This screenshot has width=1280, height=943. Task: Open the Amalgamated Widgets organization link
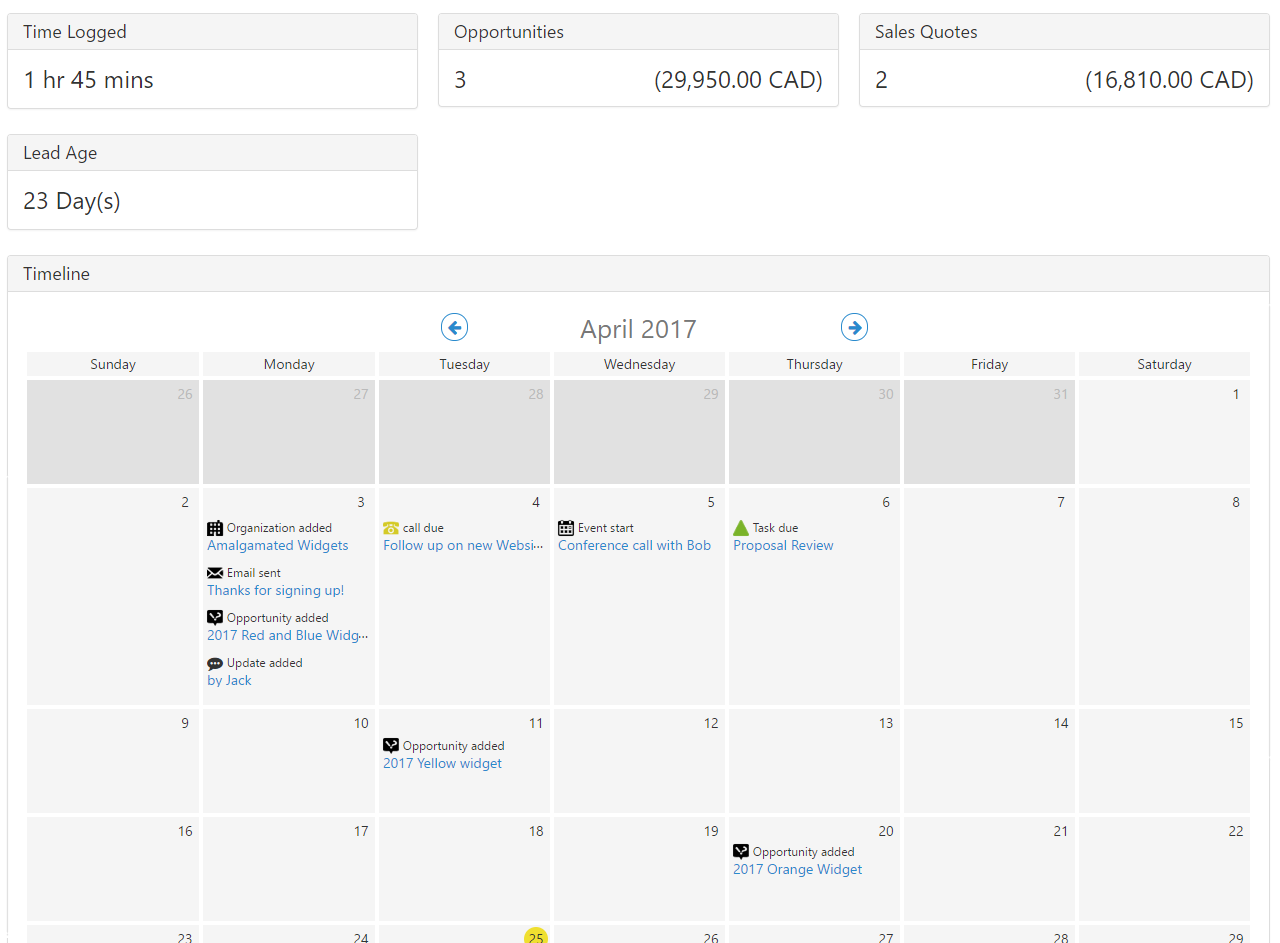tap(278, 546)
